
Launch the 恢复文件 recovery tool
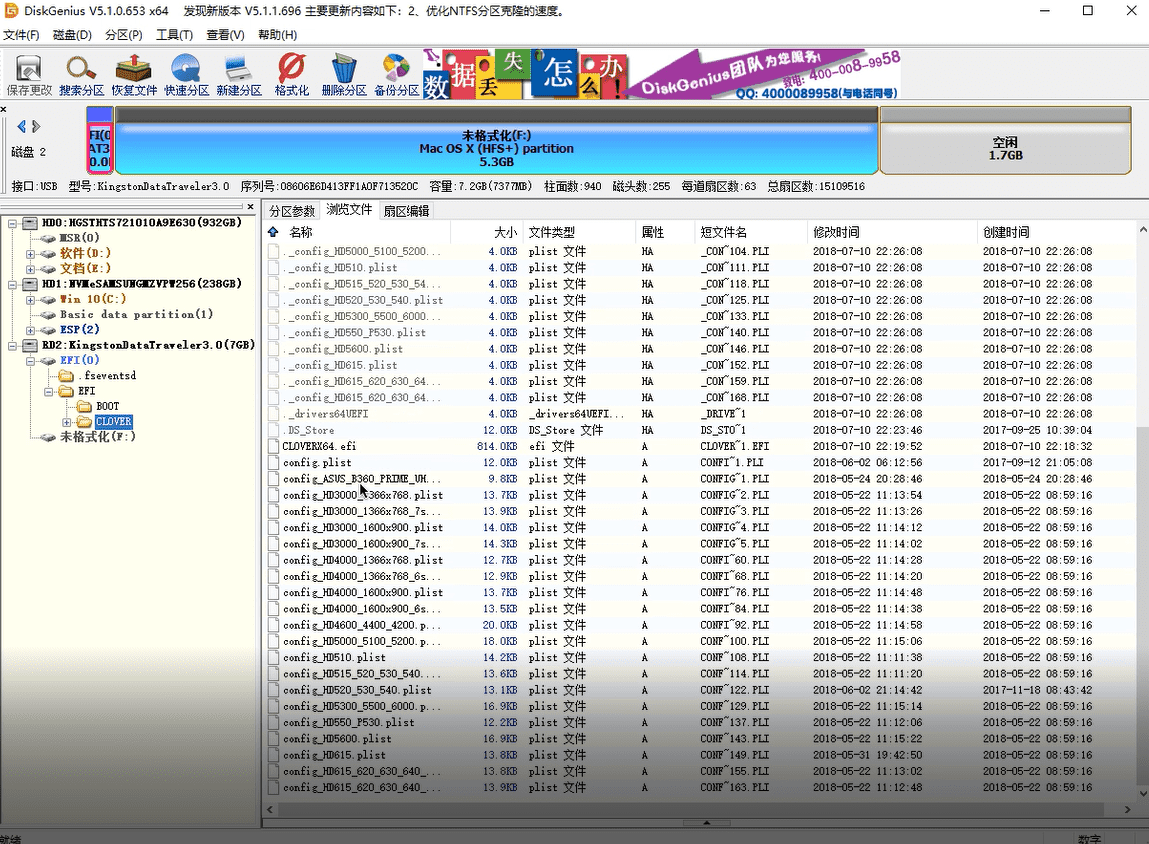(x=135, y=73)
